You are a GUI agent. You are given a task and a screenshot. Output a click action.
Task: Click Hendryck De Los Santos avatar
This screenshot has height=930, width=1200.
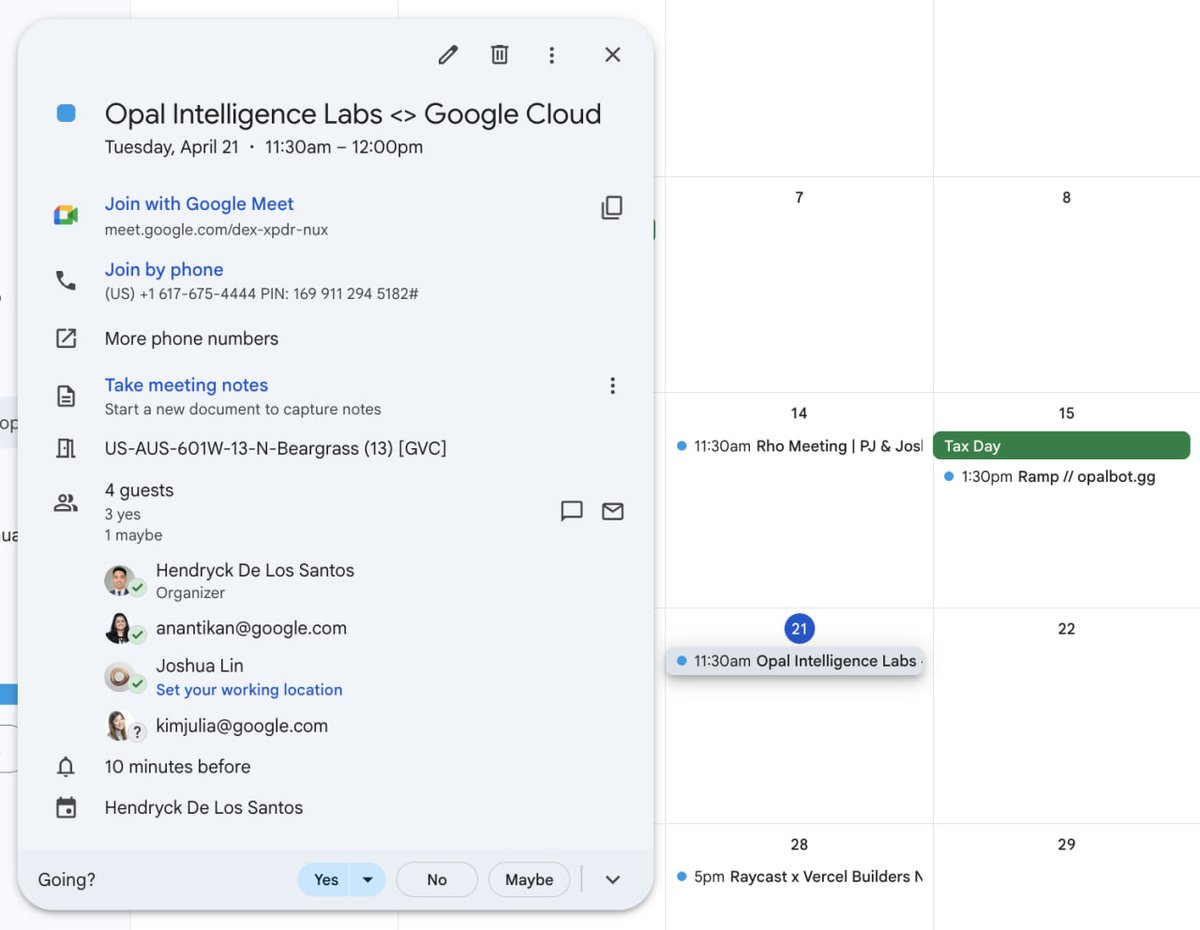pyautogui.click(x=121, y=580)
